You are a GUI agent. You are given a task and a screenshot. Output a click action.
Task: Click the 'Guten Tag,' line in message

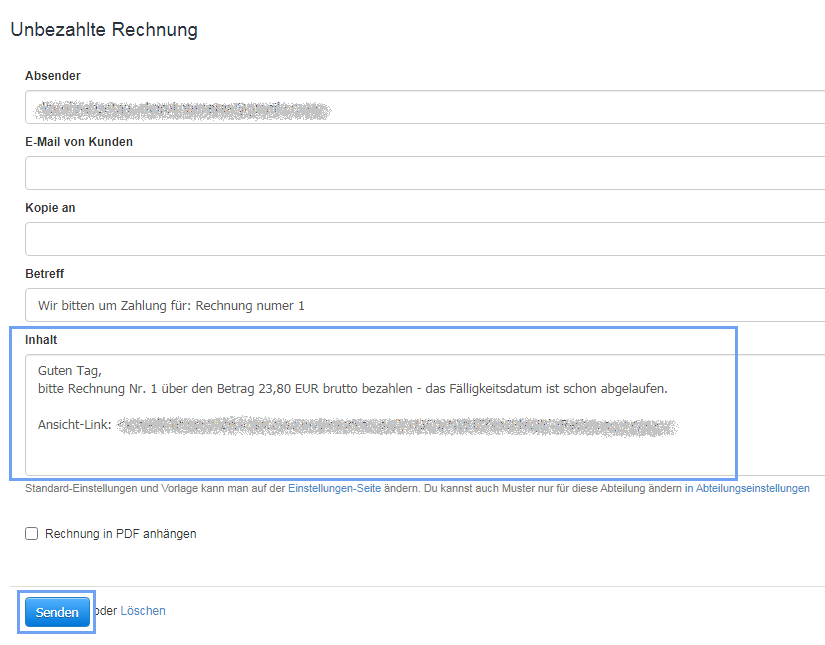[x=70, y=371]
